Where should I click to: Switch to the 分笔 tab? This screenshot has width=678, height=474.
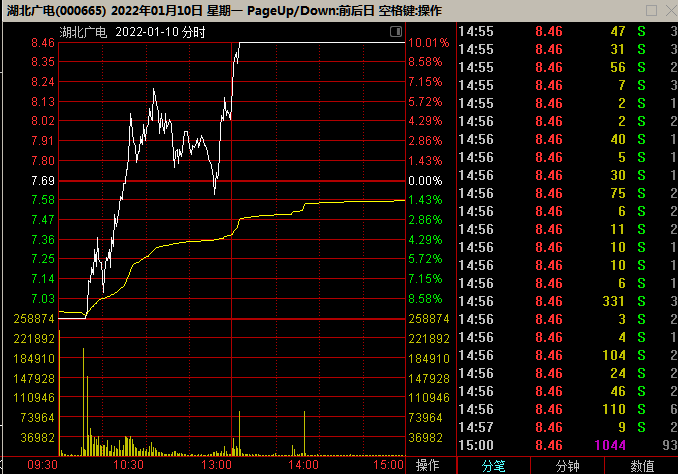coord(493,466)
